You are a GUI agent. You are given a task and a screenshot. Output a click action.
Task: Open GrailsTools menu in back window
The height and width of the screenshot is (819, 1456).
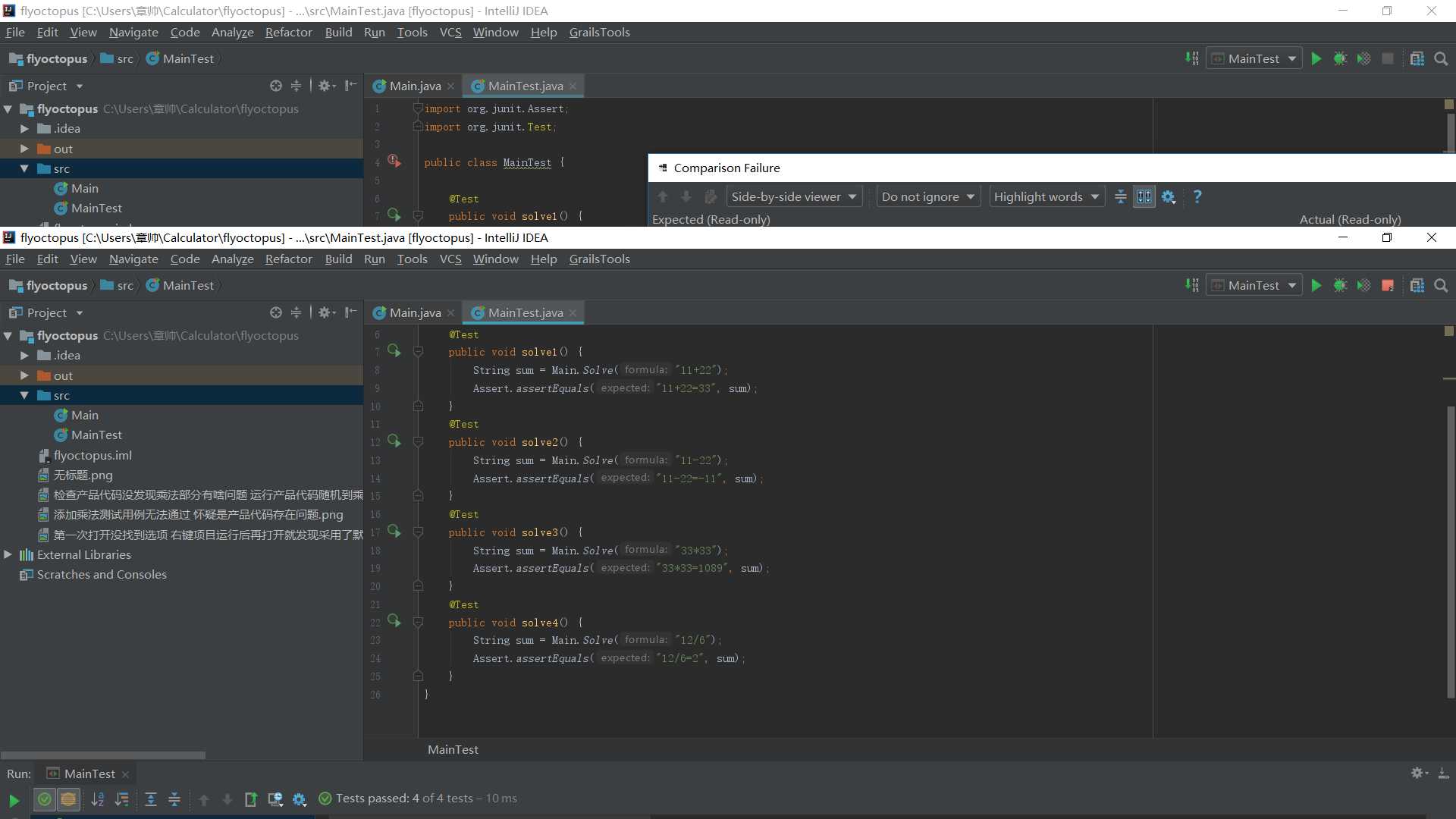click(599, 32)
